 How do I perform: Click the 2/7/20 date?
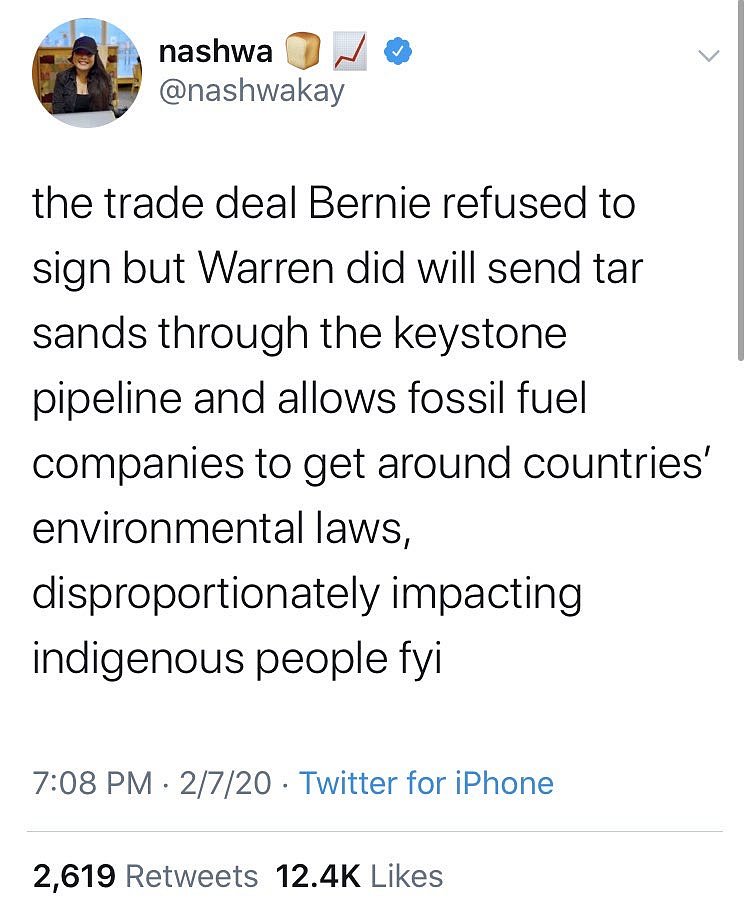(226, 782)
